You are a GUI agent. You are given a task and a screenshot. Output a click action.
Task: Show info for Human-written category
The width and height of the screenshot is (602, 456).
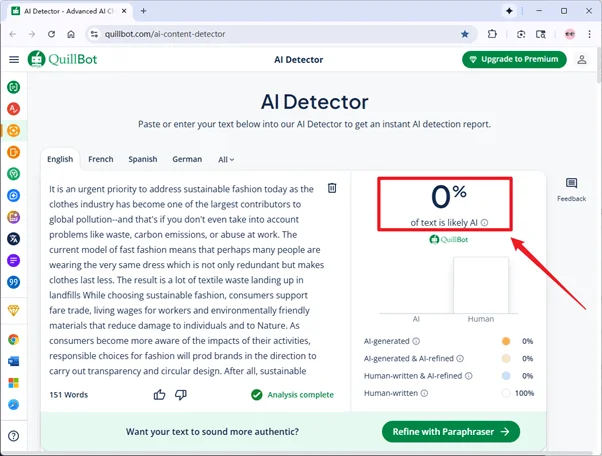click(x=424, y=393)
